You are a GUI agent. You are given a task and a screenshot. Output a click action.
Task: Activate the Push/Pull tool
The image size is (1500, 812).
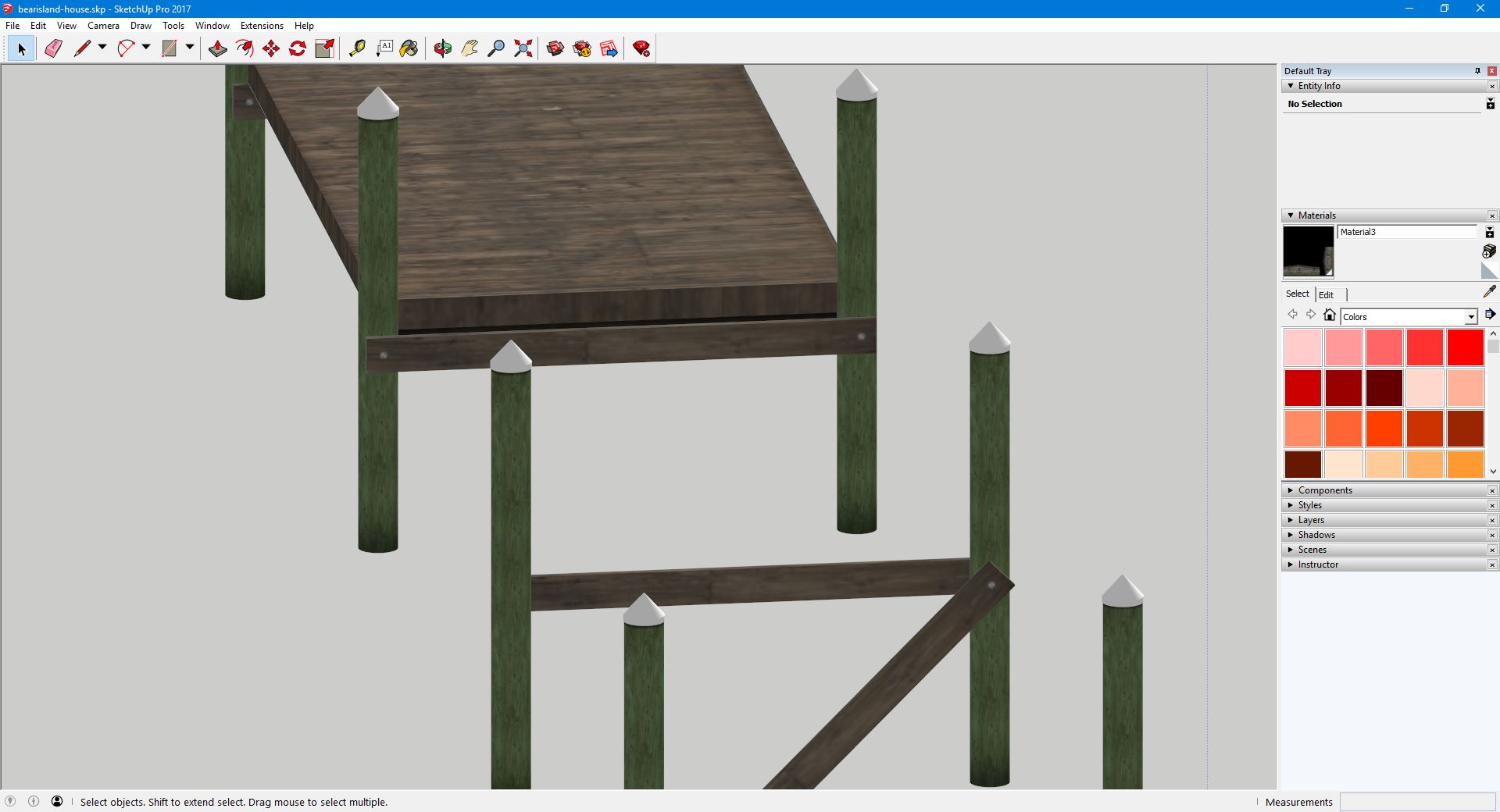(218, 48)
